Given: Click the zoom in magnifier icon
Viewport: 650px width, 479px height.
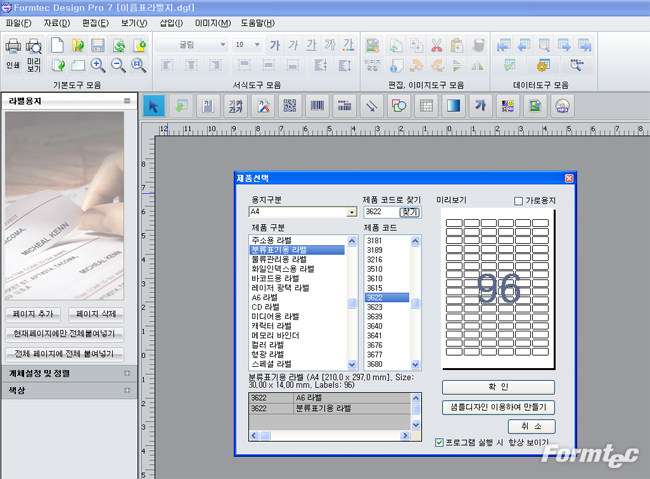Looking at the screenshot, I should click(x=98, y=65).
